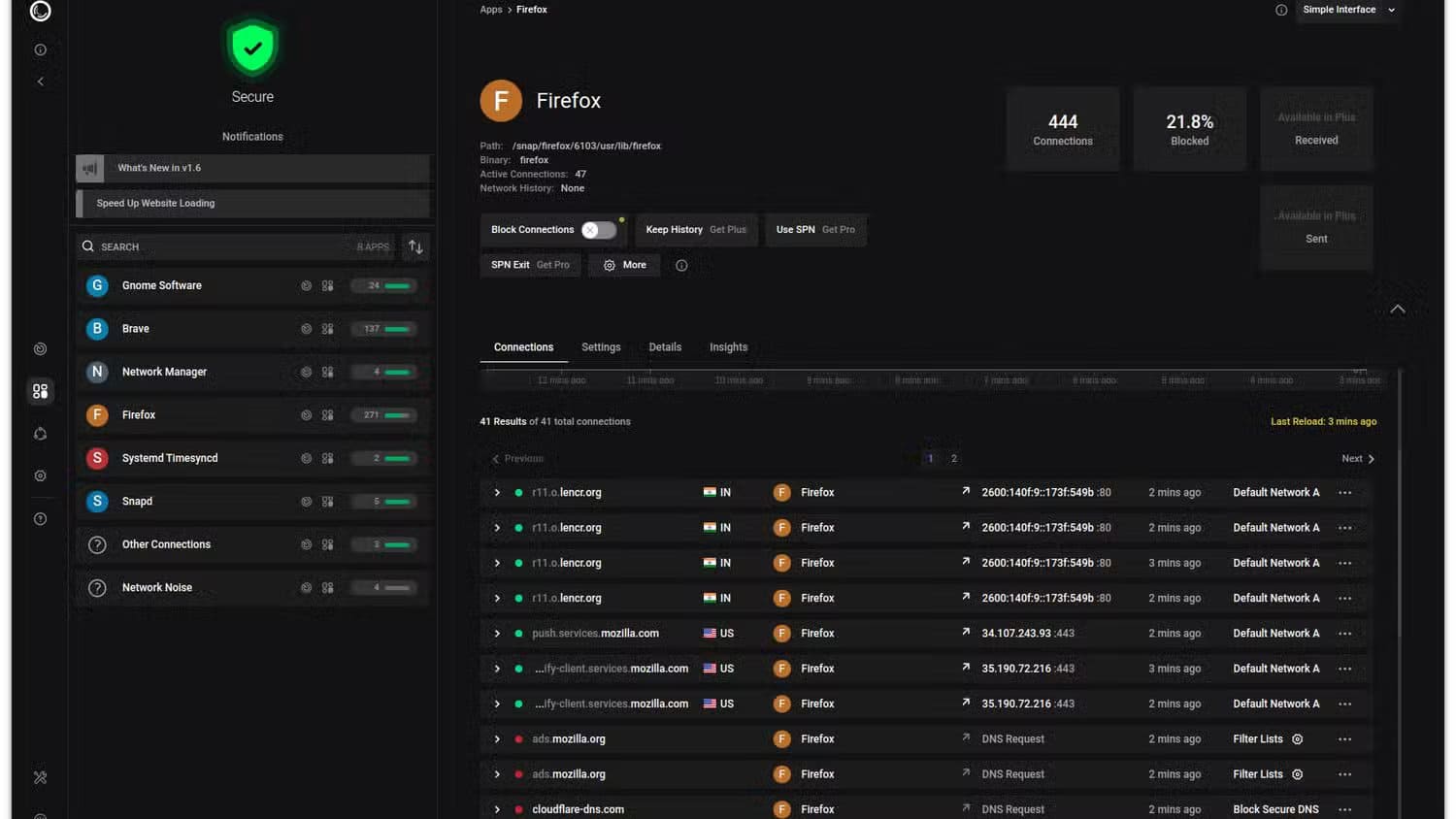Image resolution: width=1456 pixels, height=819 pixels.
Task: Toggle the Block Connections switch
Action: click(599, 230)
